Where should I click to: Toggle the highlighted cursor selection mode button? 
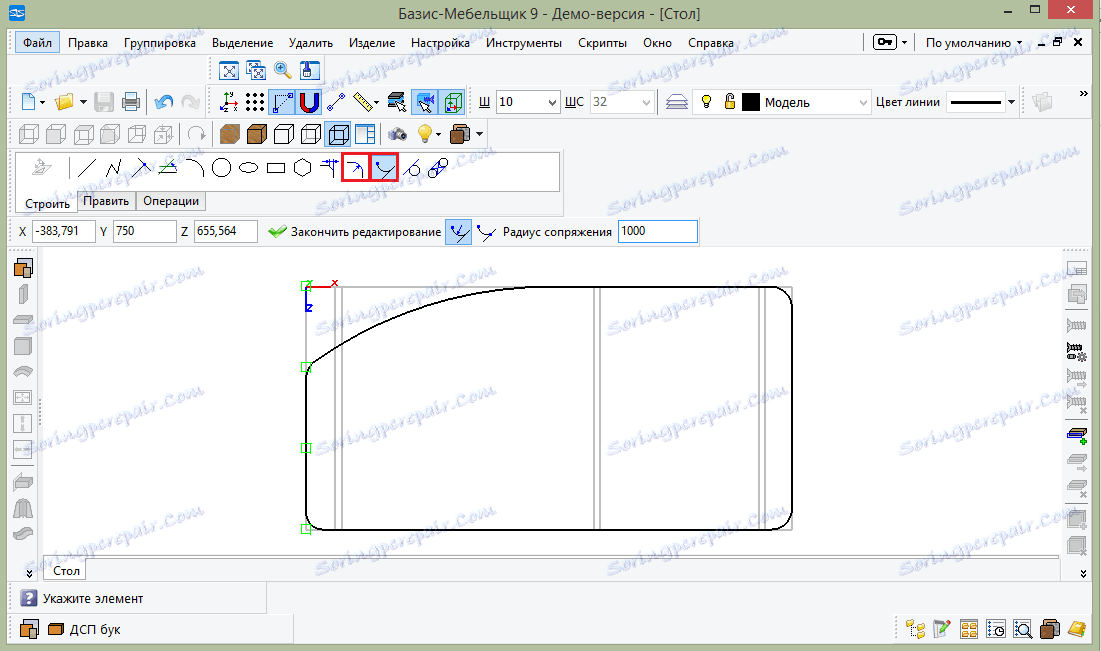[425, 103]
